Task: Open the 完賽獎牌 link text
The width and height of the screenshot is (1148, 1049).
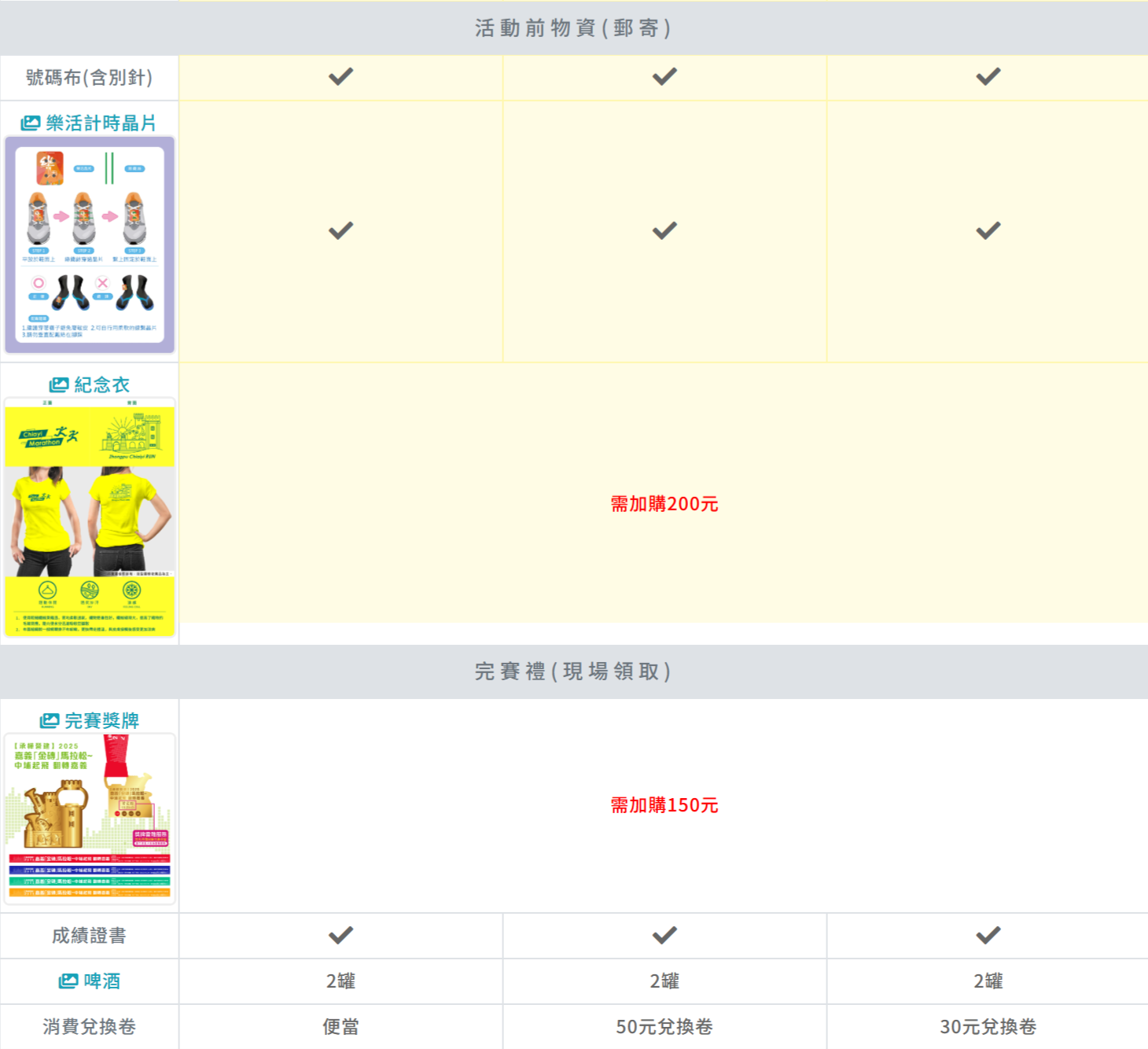Action: coord(101,720)
